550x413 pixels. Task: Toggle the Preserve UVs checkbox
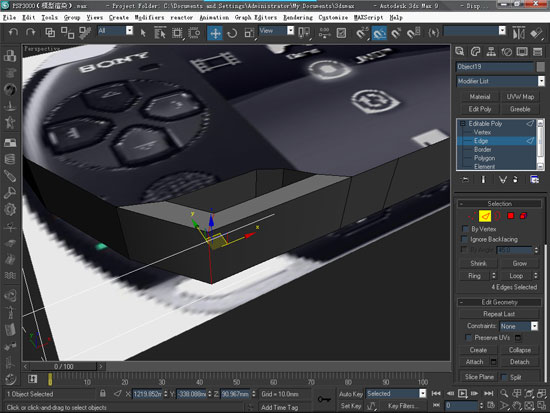click(468, 338)
